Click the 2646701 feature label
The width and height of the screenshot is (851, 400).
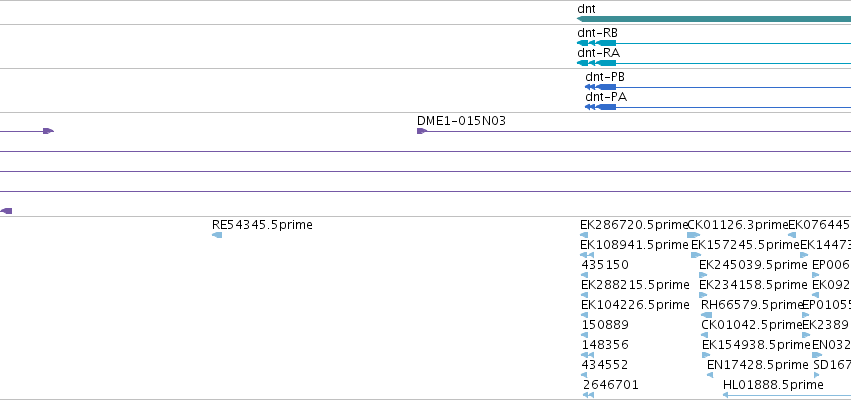[611, 385]
